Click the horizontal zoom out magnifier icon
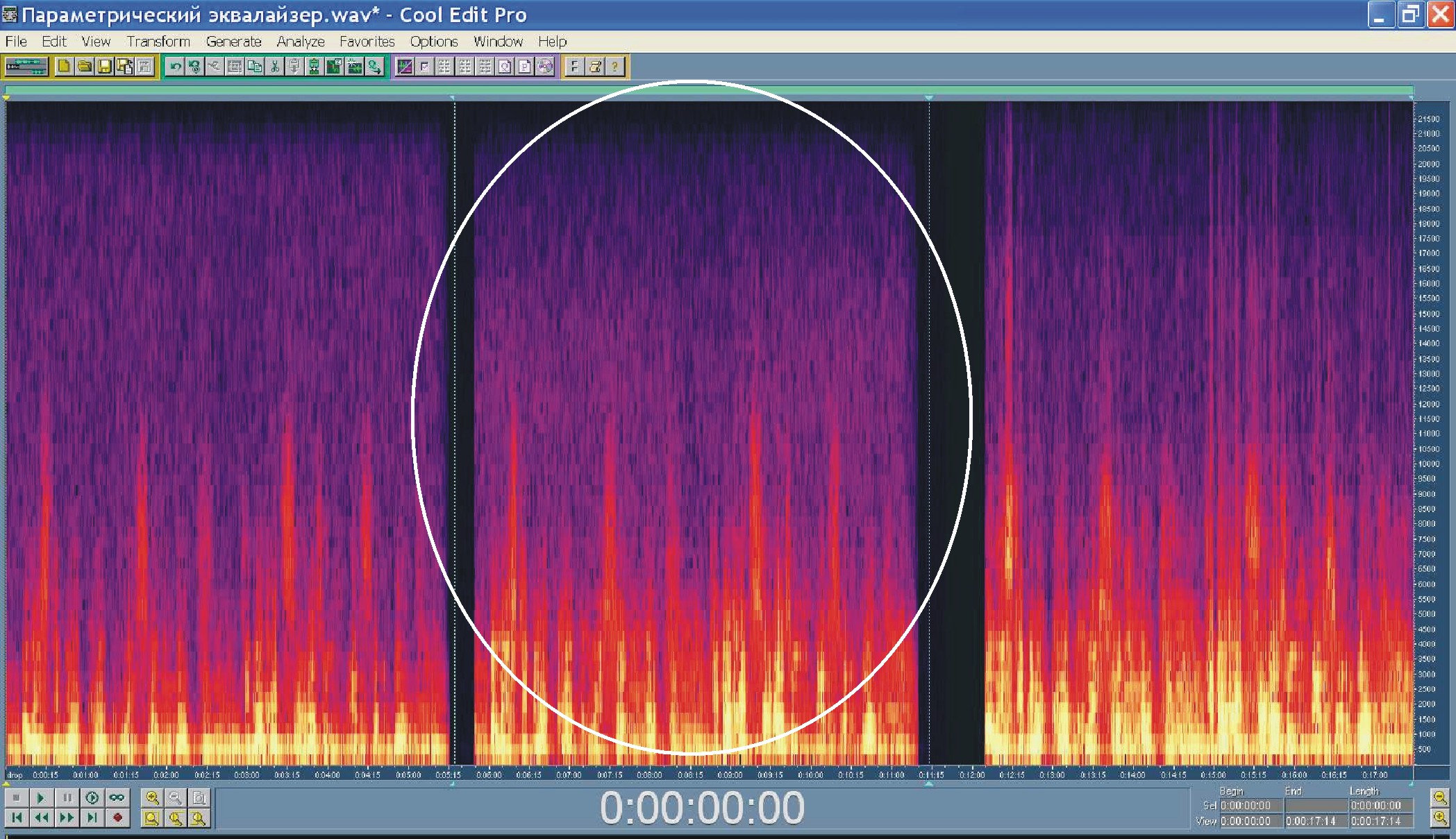 pos(176,797)
